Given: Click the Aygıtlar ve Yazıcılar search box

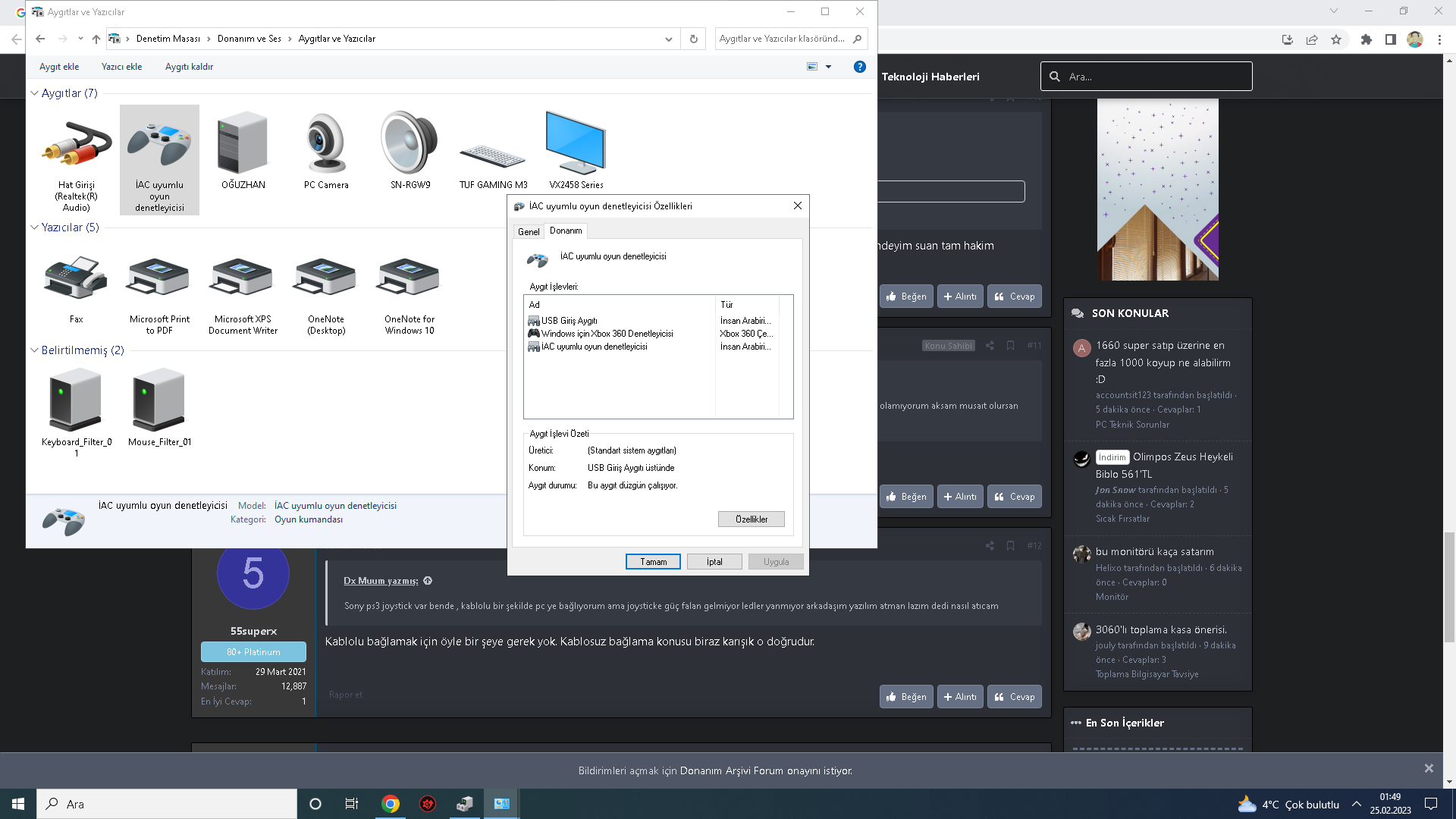Looking at the screenshot, I should [x=791, y=39].
